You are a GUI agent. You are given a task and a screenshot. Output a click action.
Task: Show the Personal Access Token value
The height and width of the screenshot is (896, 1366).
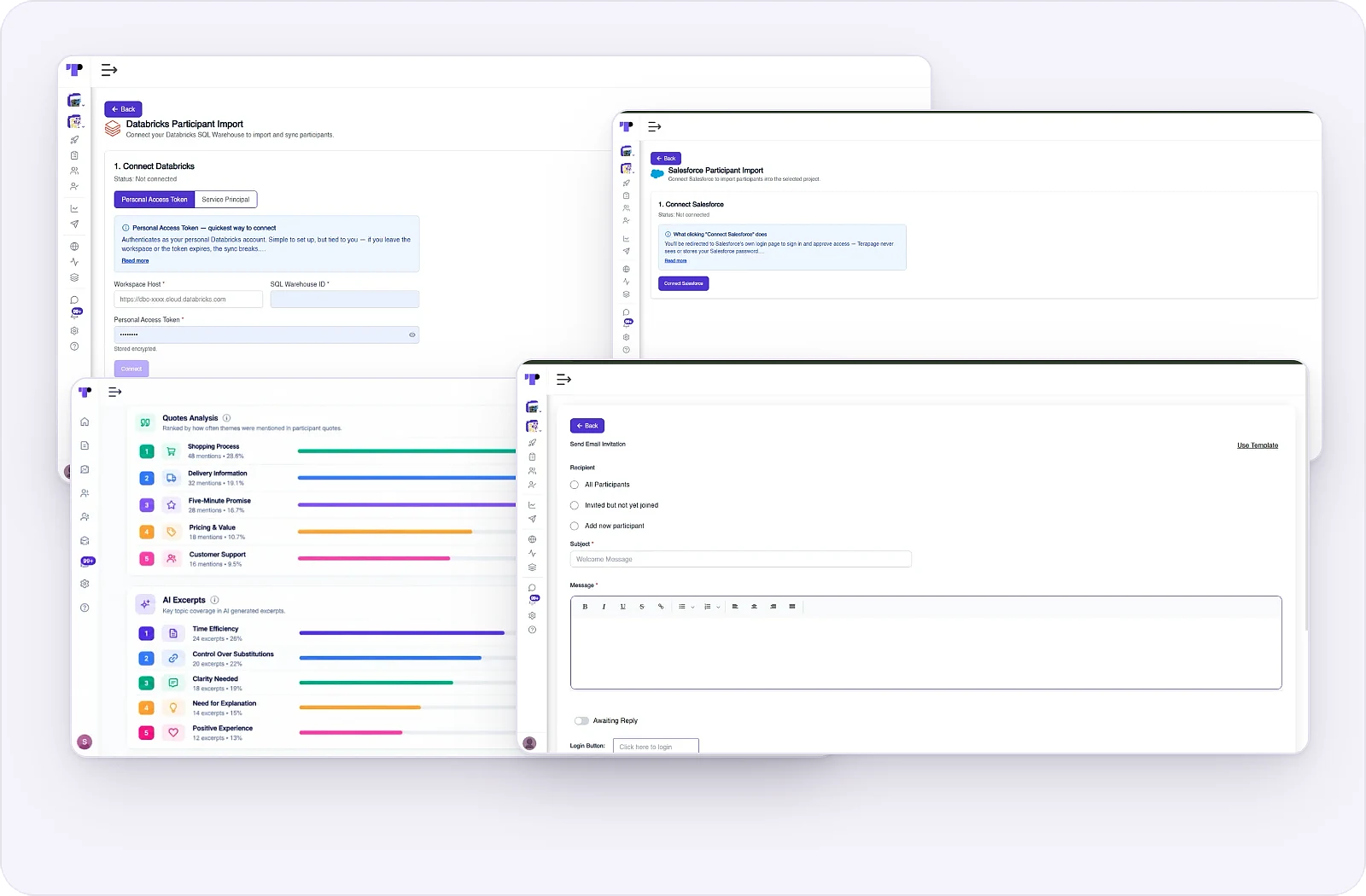point(412,335)
